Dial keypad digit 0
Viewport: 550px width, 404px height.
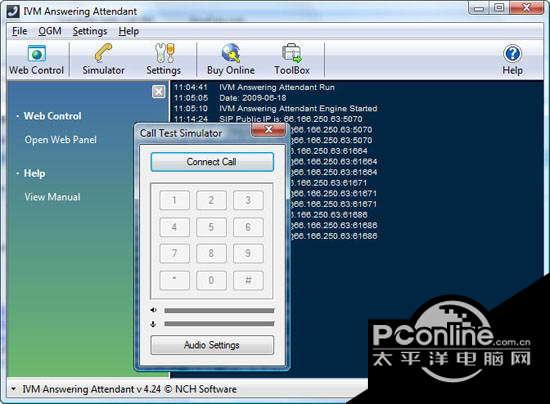pyautogui.click(x=211, y=280)
